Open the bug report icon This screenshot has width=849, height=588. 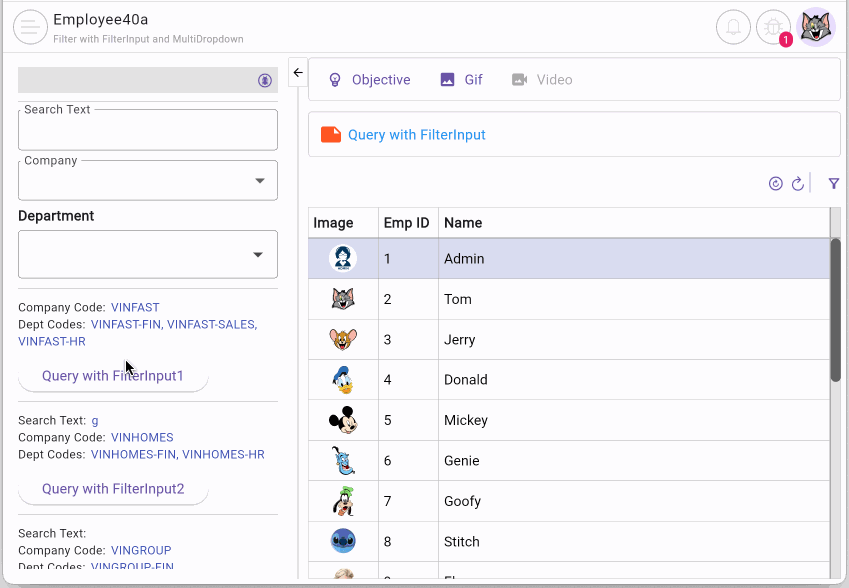[773, 27]
